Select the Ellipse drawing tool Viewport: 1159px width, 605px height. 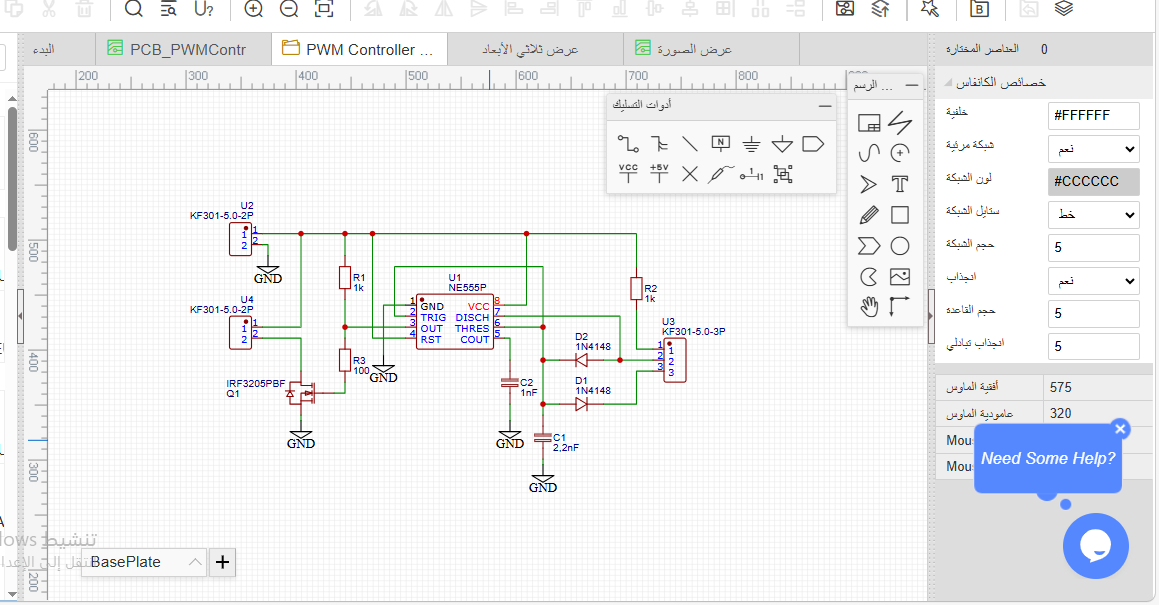click(x=900, y=246)
